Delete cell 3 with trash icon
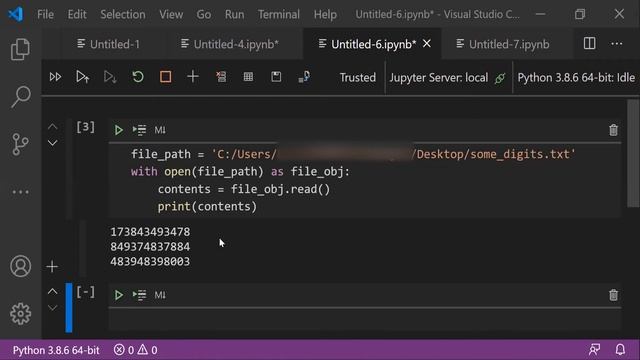Screen dimensions: 640x360 point(613,130)
